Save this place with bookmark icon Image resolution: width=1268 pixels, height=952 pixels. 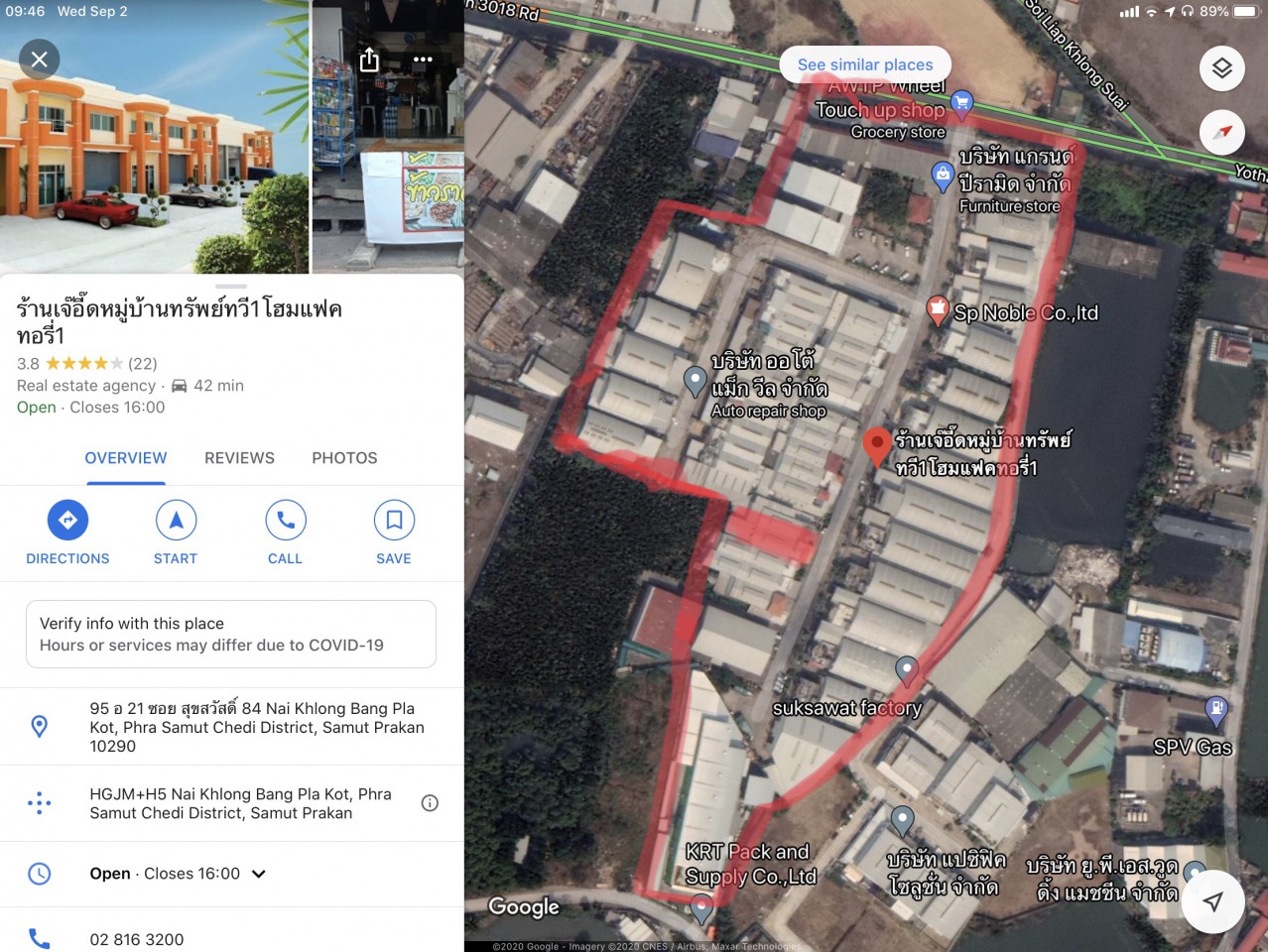394,520
